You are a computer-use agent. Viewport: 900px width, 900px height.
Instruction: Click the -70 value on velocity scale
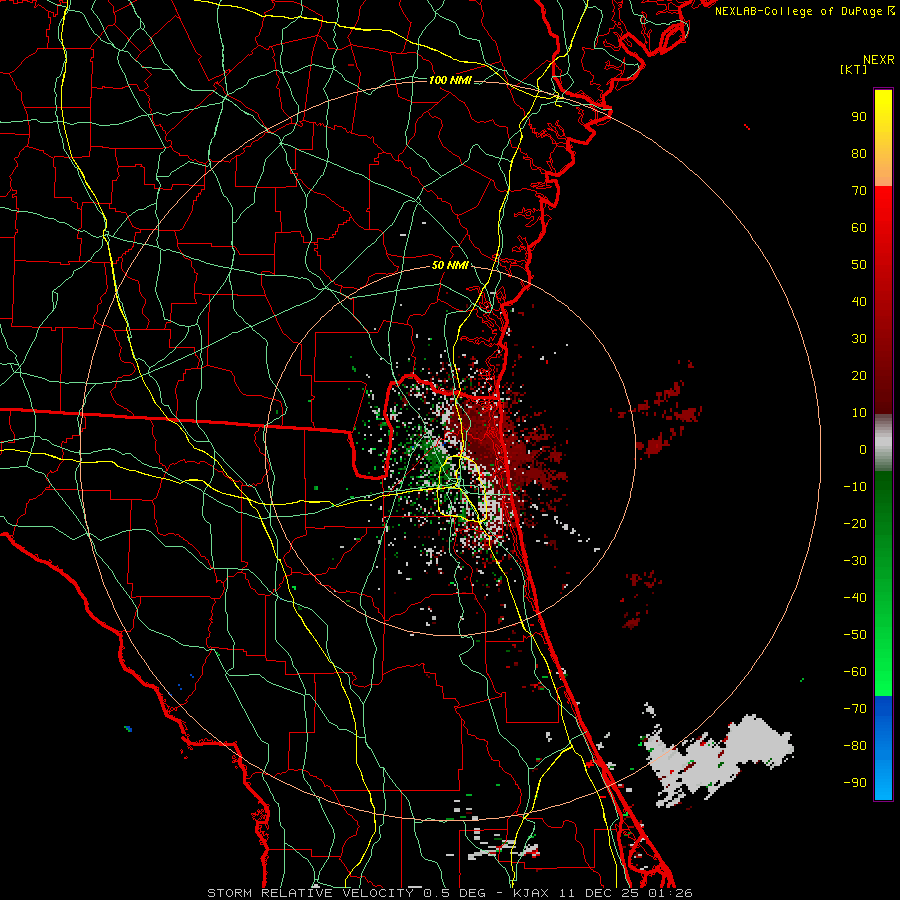tap(855, 709)
